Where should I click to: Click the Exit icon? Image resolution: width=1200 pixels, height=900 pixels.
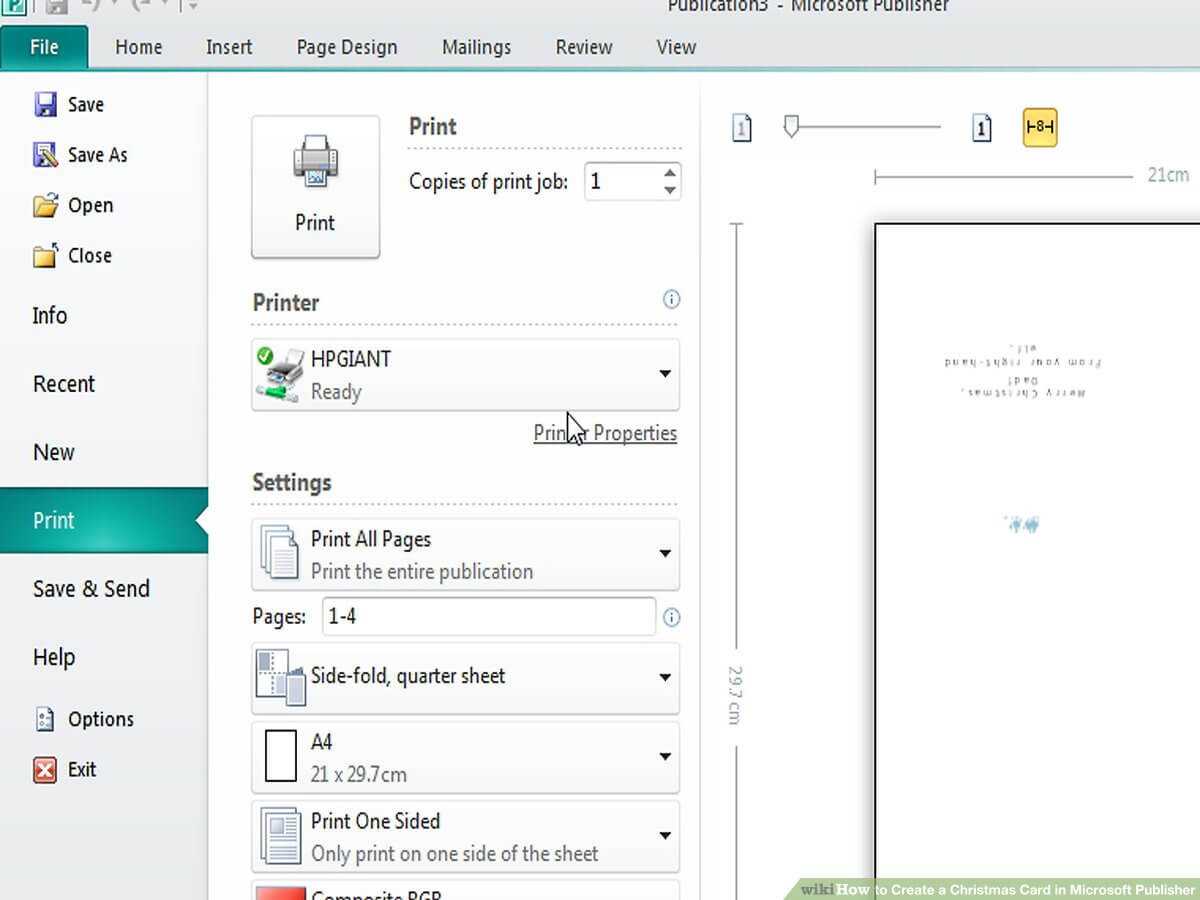pos(45,770)
